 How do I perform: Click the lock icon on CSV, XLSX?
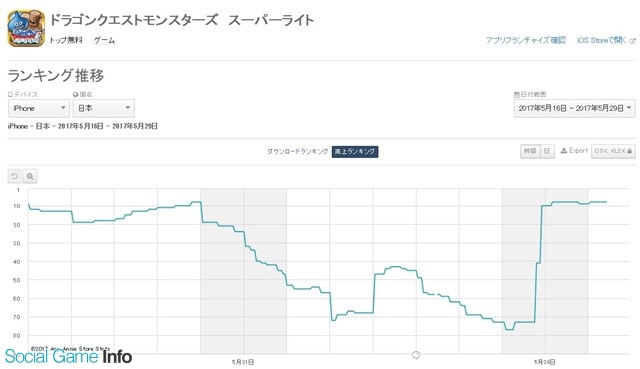tap(629, 151)
